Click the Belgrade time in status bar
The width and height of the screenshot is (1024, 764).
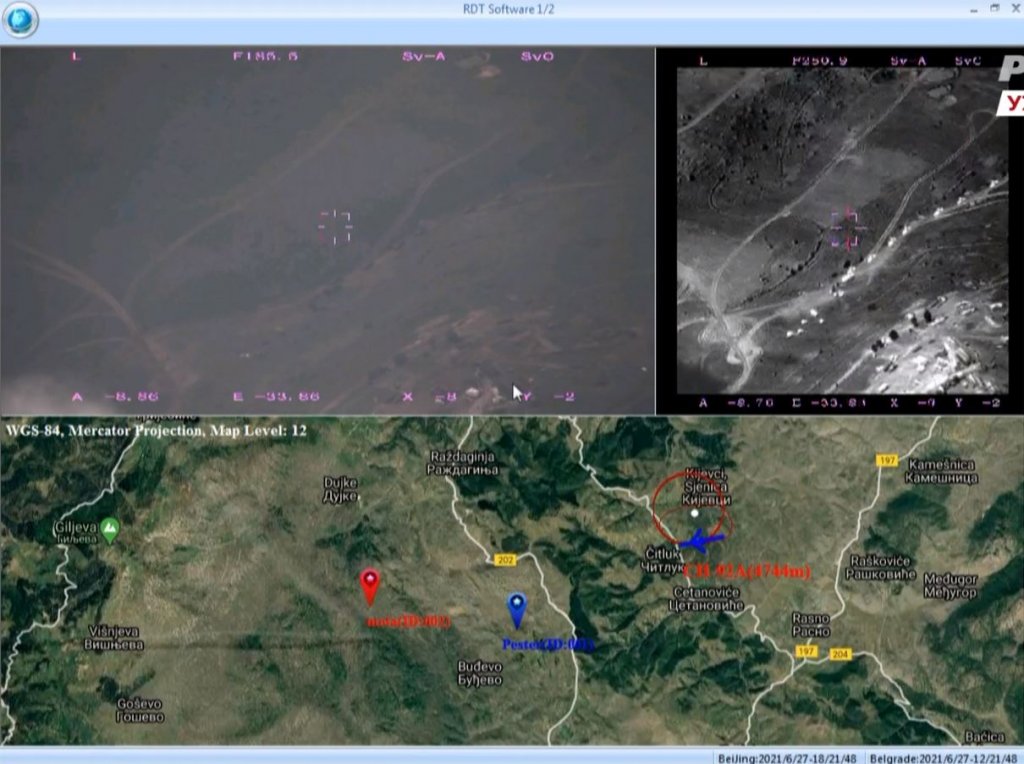[944, 757]
